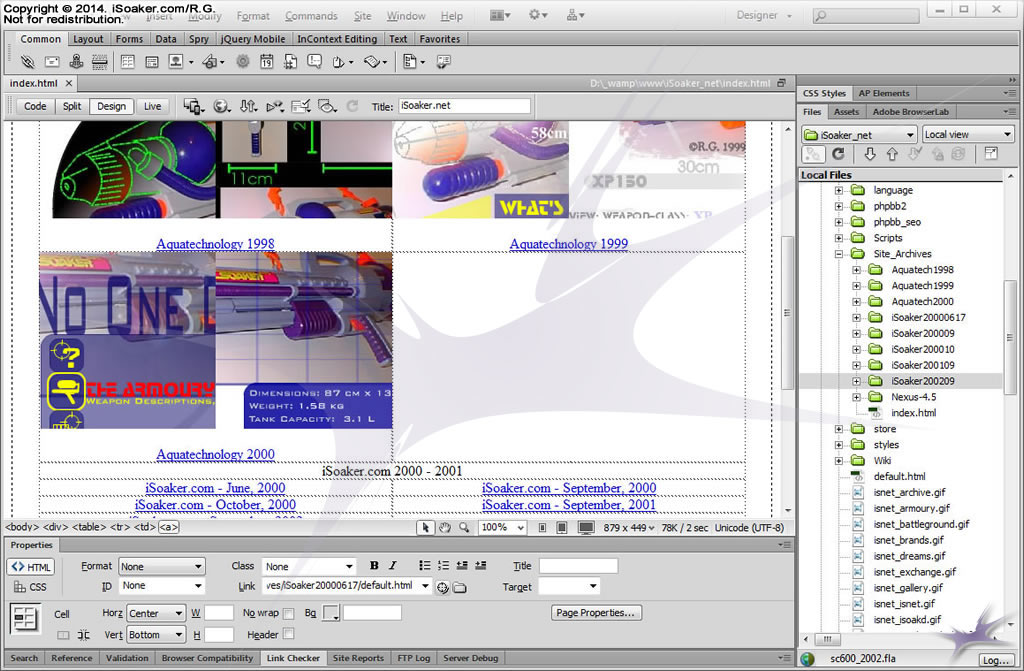Open the Vert alignment dropdown
The width and height of the screenshot is (1024, 671).
coord(155,634)
